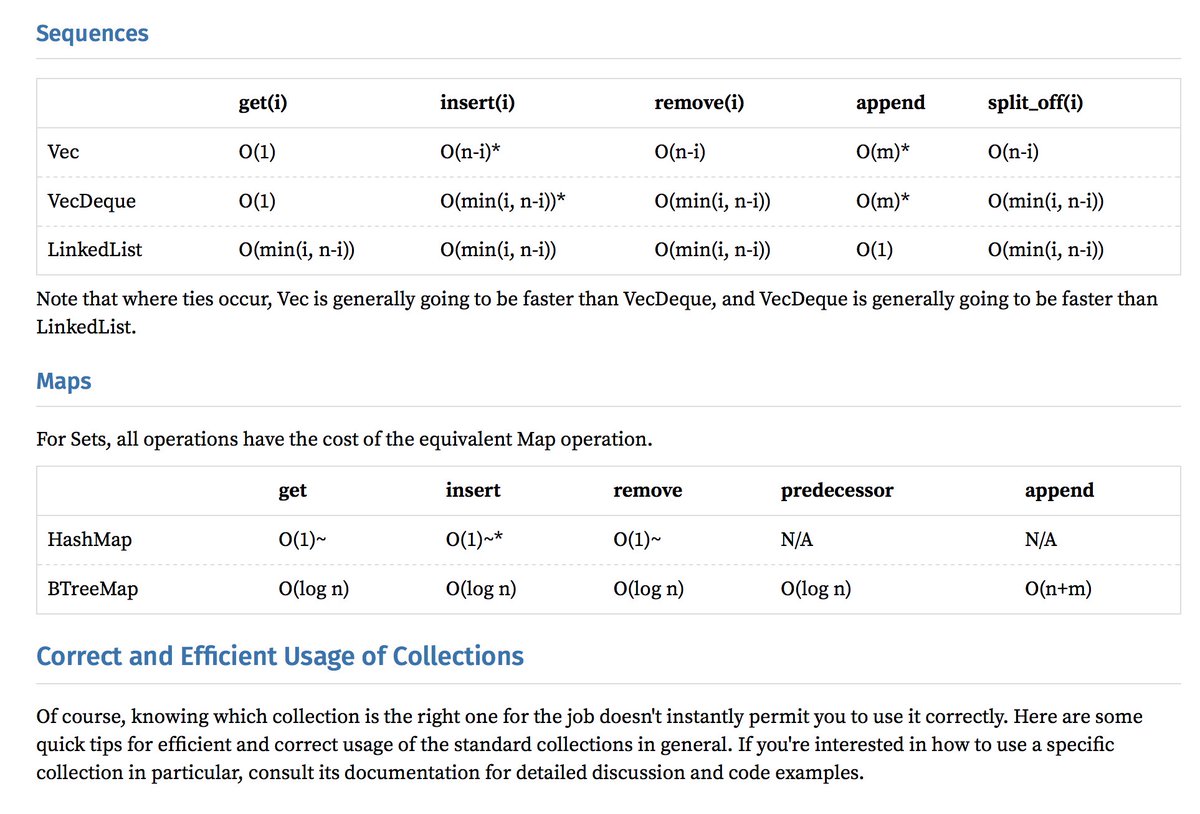The image size is (1200, 814).
Task: Click the O(n+m) cell for BTreeMap append
Action: pos(1058,589)
